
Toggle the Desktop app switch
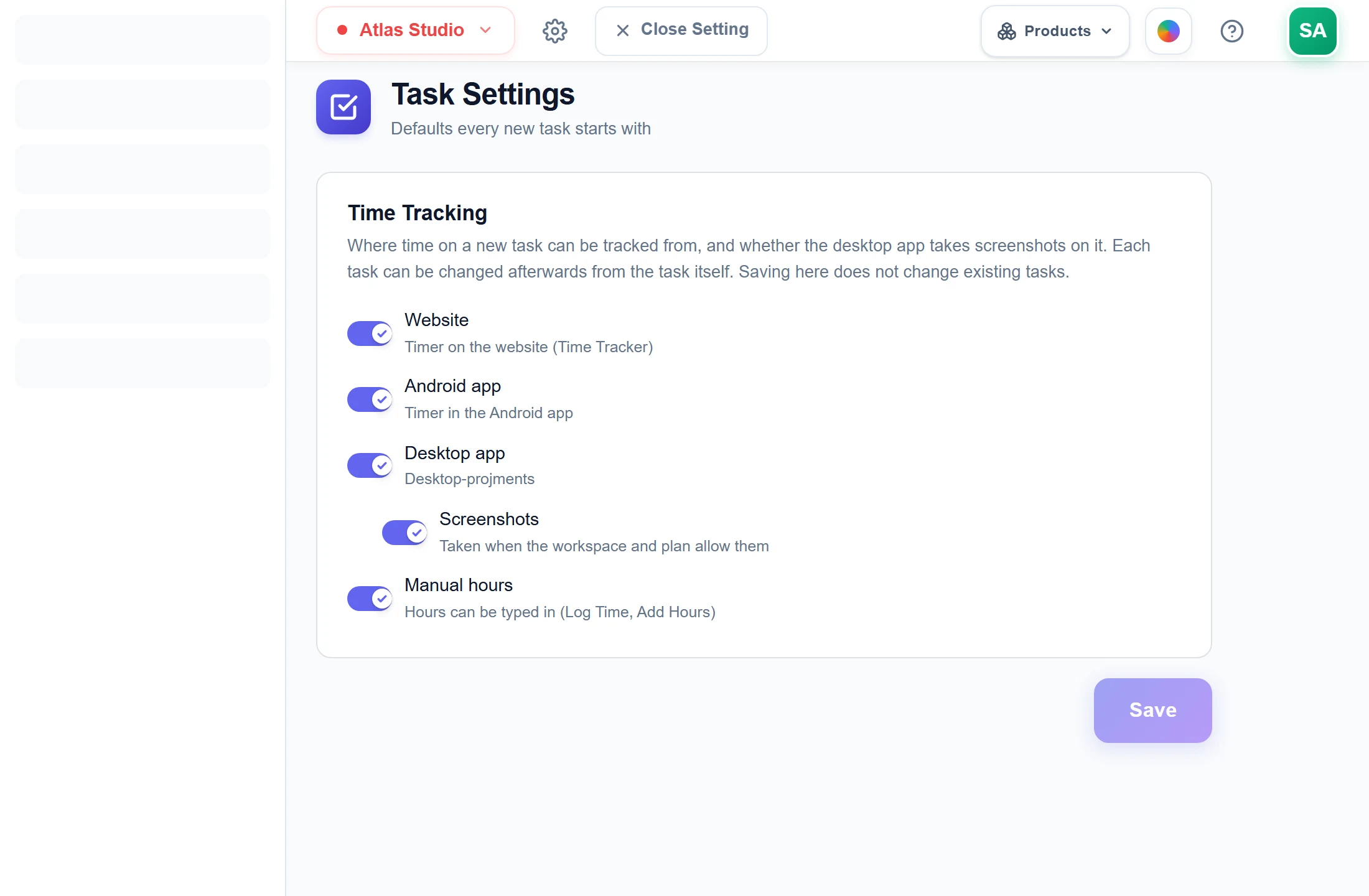(370, 465)
